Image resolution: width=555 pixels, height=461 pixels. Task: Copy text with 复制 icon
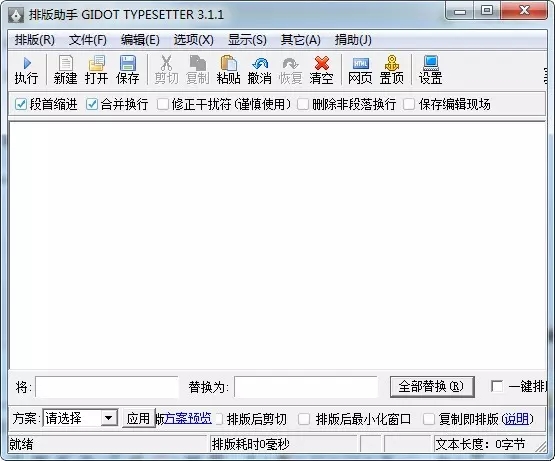click(198, 70)
